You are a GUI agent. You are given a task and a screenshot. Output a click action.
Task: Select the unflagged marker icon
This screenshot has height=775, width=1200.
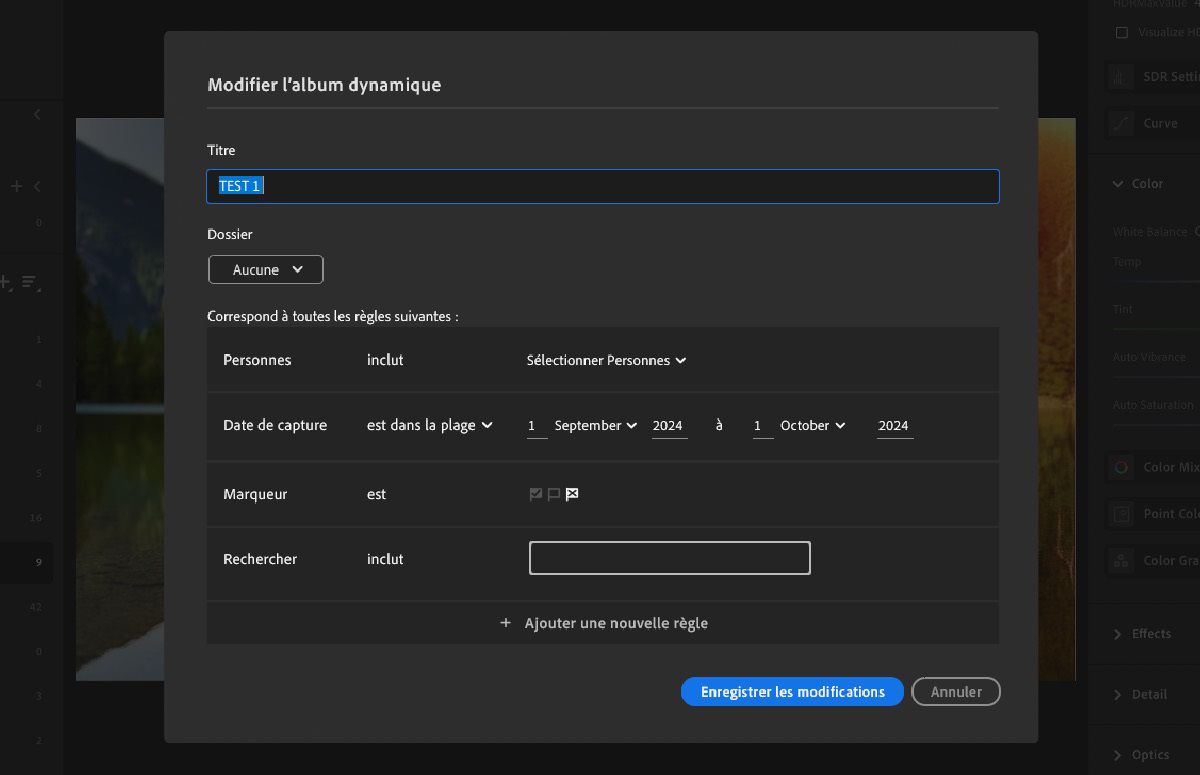point(553,493)
